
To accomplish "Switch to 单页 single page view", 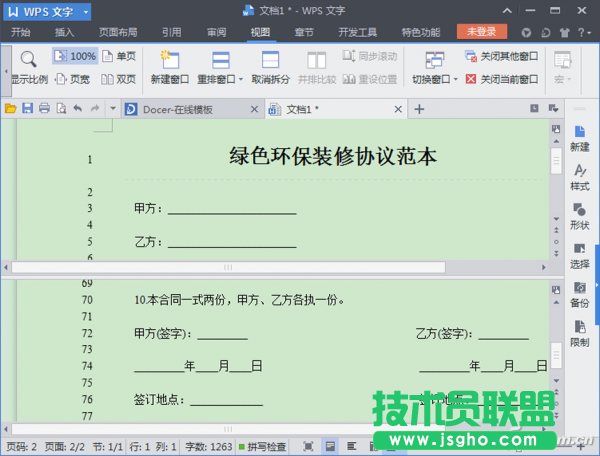I will click(119, 57).
